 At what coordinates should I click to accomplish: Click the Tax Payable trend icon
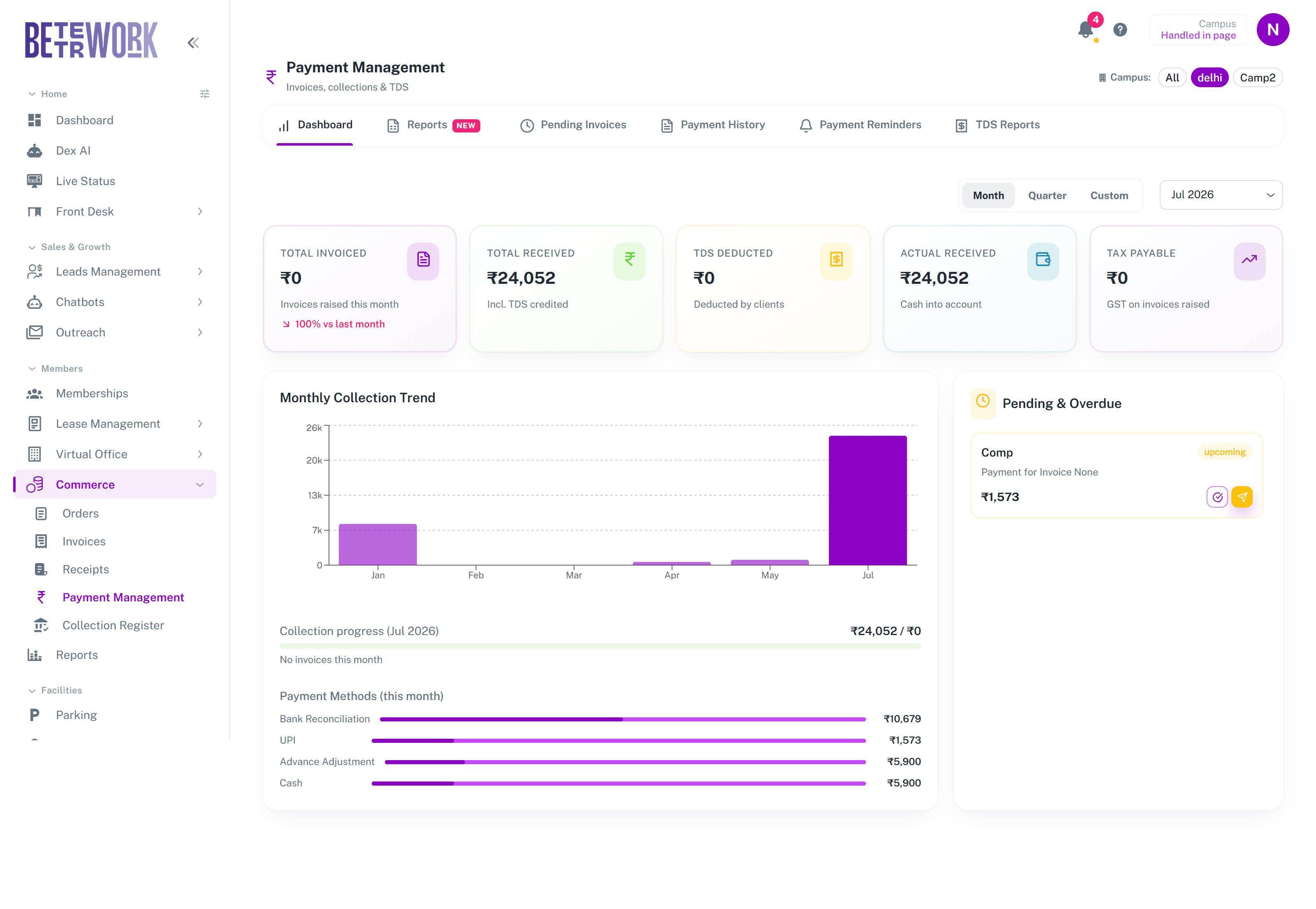click(x=1249, y=261)
